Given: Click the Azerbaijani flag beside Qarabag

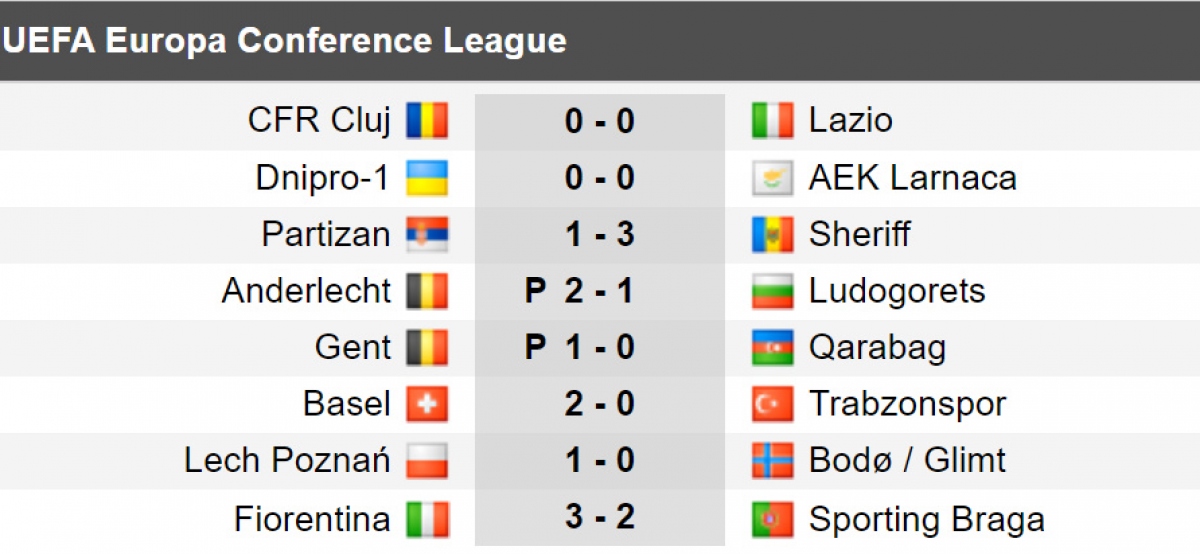Looking at the screenshot, I should pos(772,348).
